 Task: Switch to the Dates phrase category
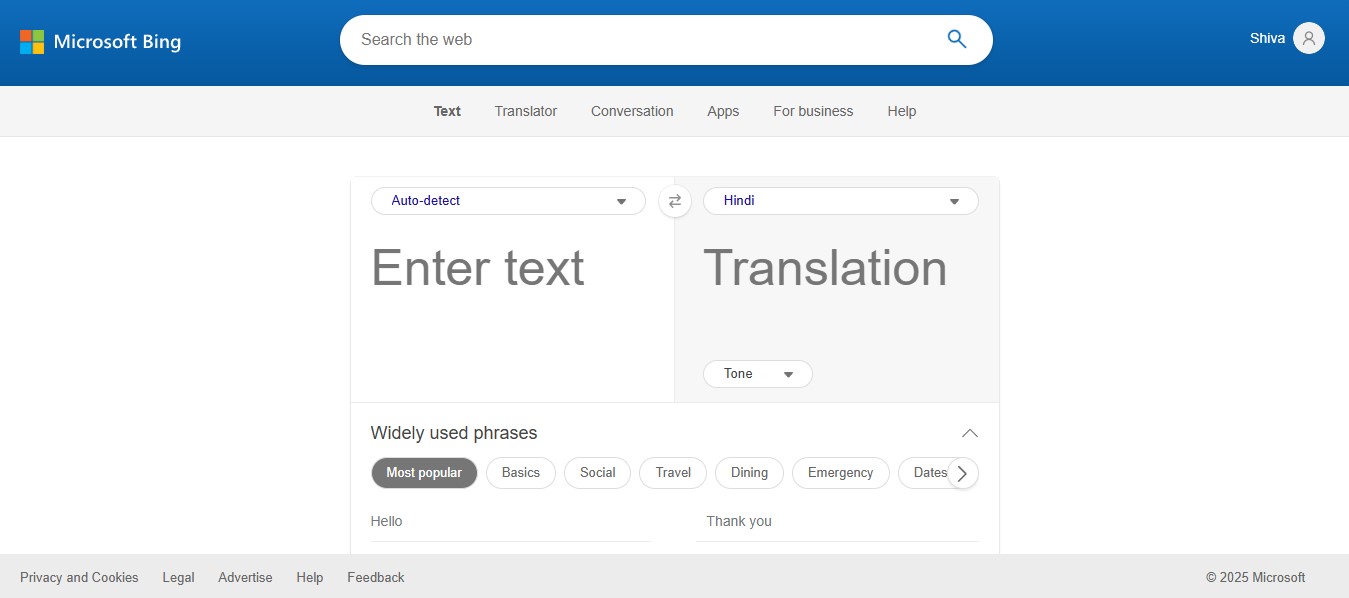929,472
